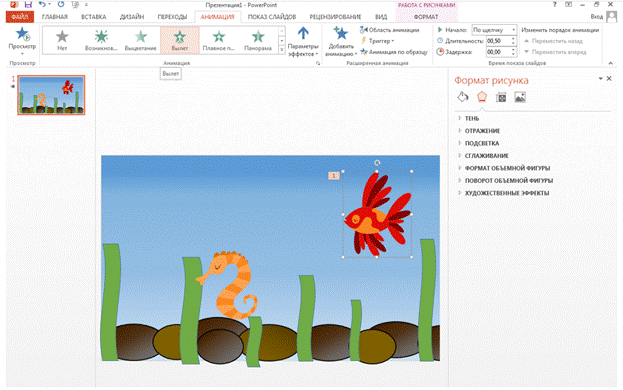Select the Выцветание animation effect
The image size is (623, 390).
click(141, 37)
